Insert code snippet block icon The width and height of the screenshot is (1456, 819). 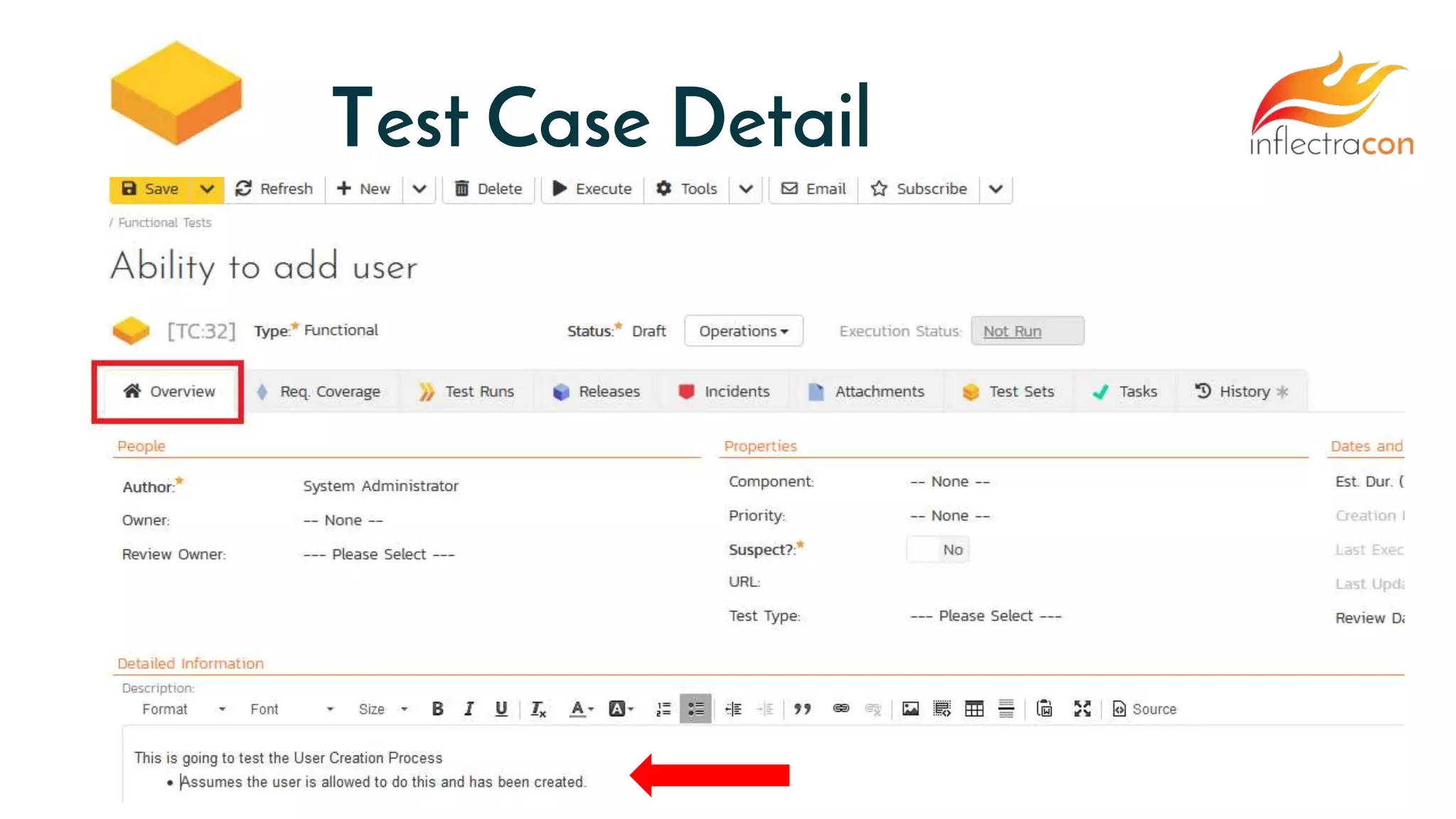coord(942,709)
